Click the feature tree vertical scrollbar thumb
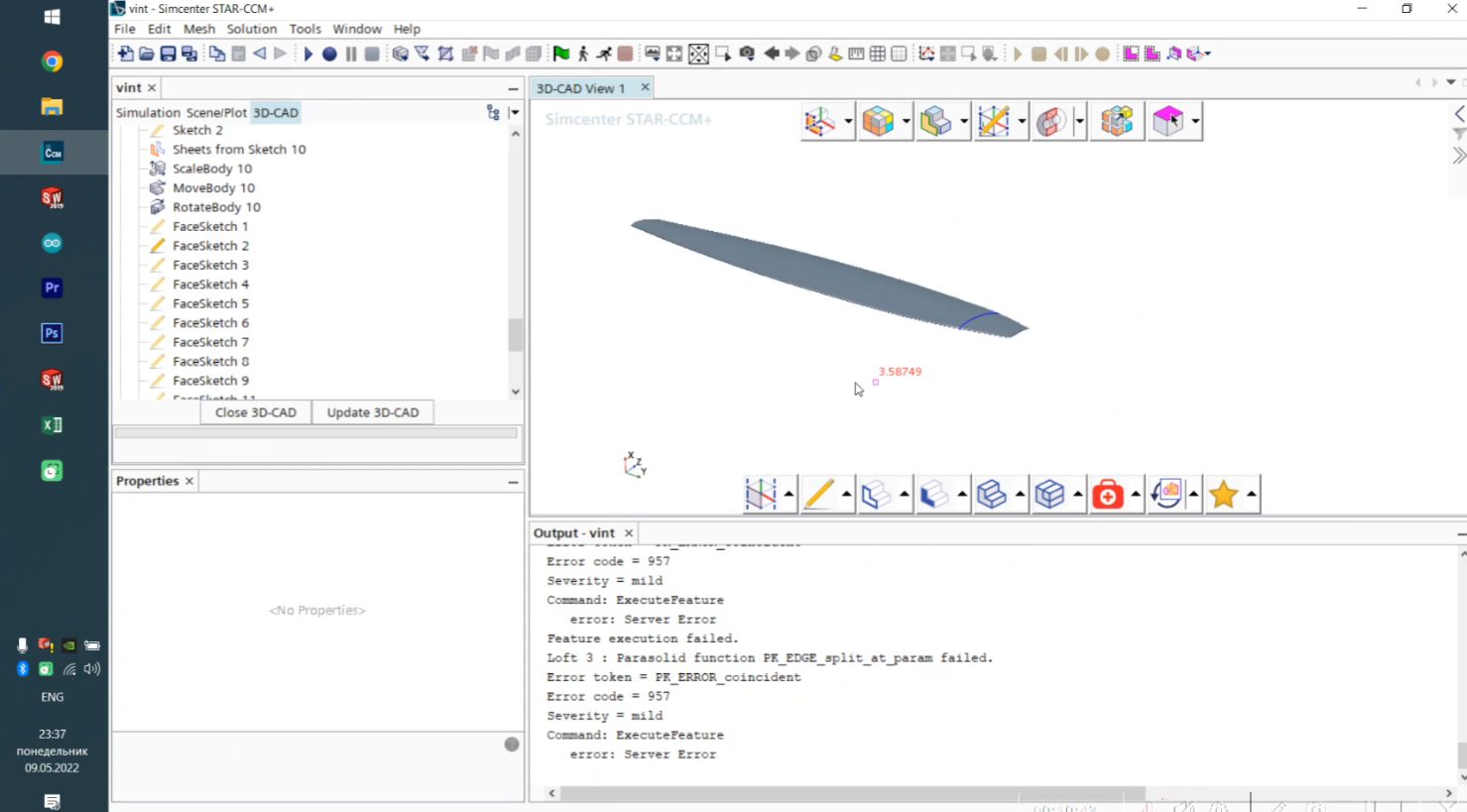Screen dimensions: 1467x812 coord(515,335)
